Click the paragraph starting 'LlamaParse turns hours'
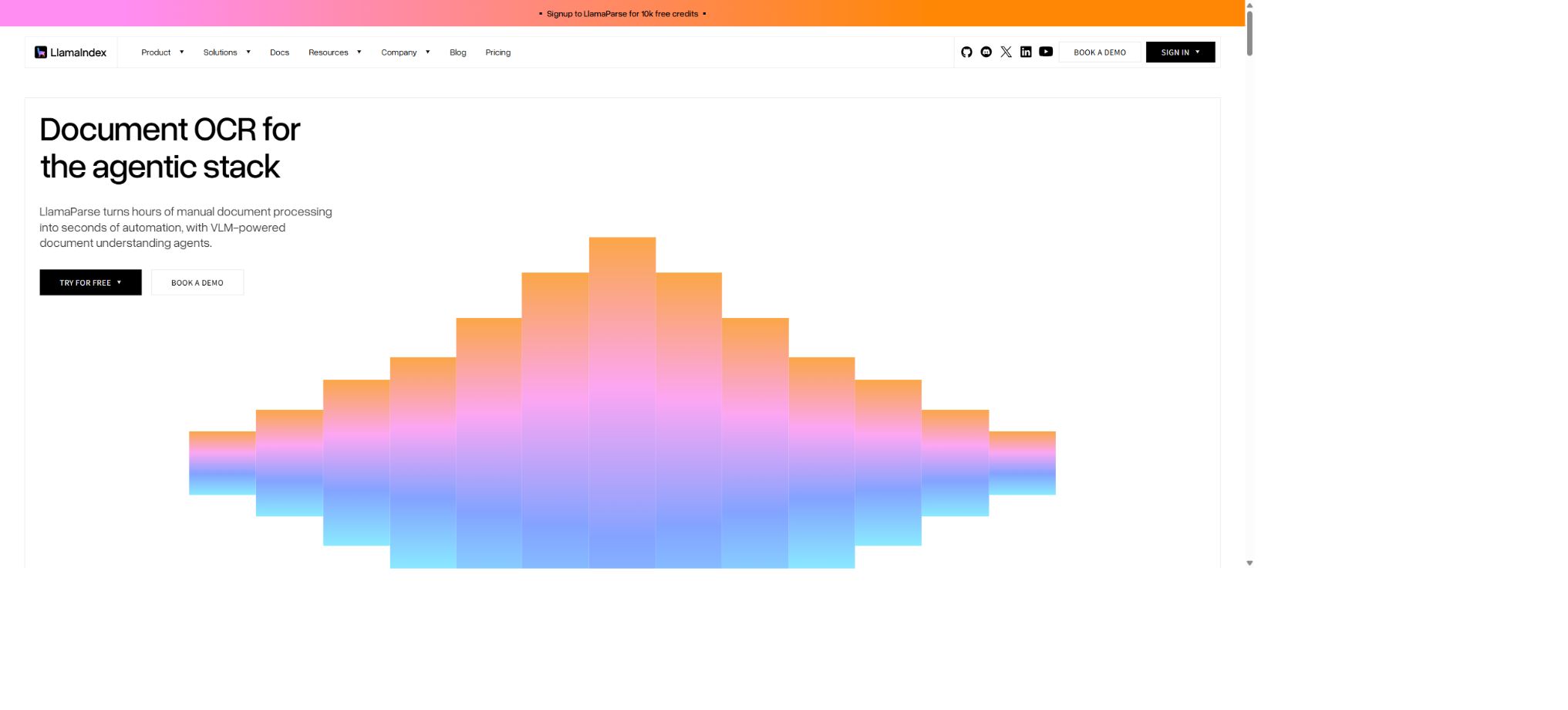The height and width of the screenshot is (710, 1568). (186, 228)
